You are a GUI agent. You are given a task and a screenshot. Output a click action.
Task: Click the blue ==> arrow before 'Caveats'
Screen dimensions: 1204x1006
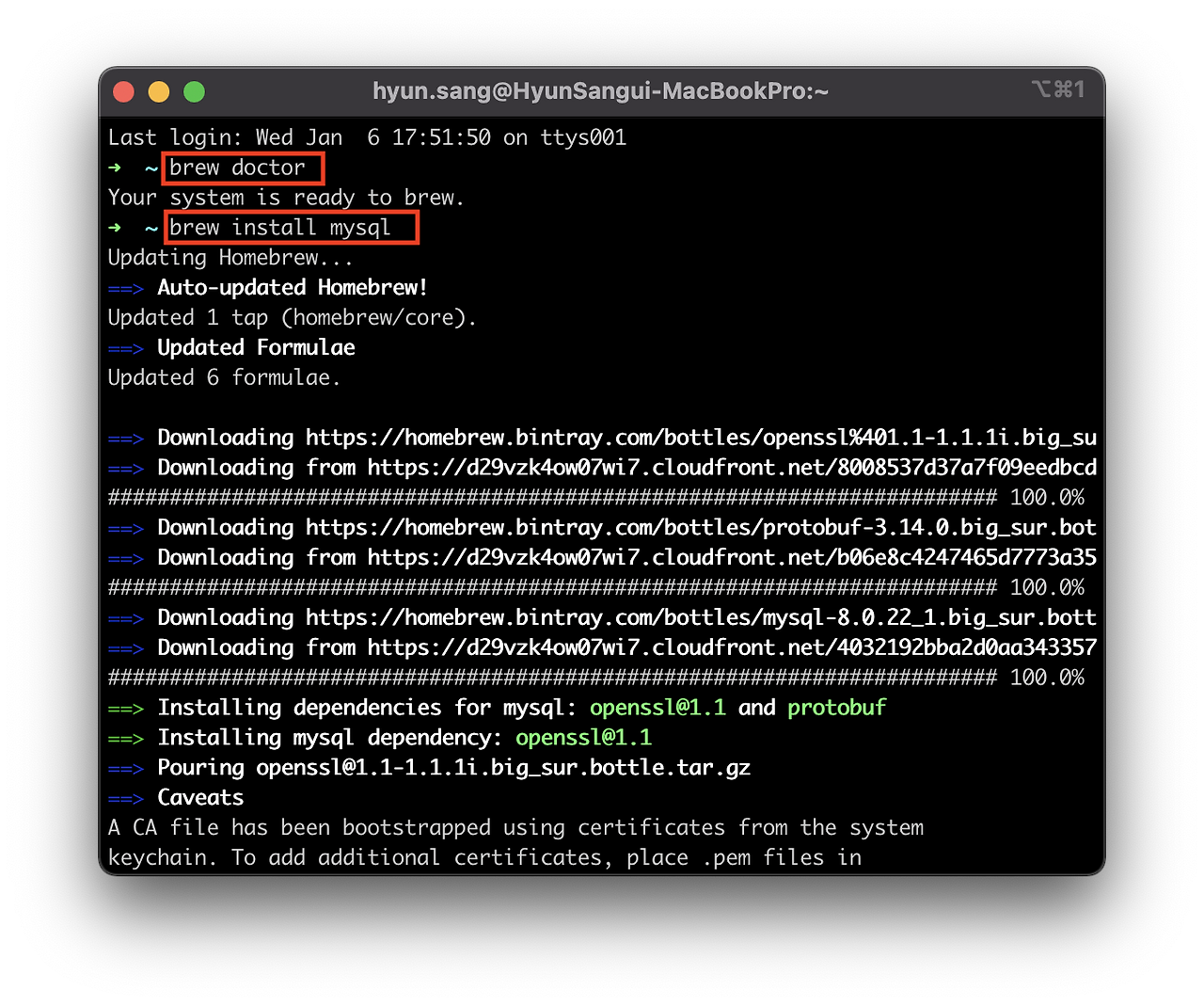(126, 799)
